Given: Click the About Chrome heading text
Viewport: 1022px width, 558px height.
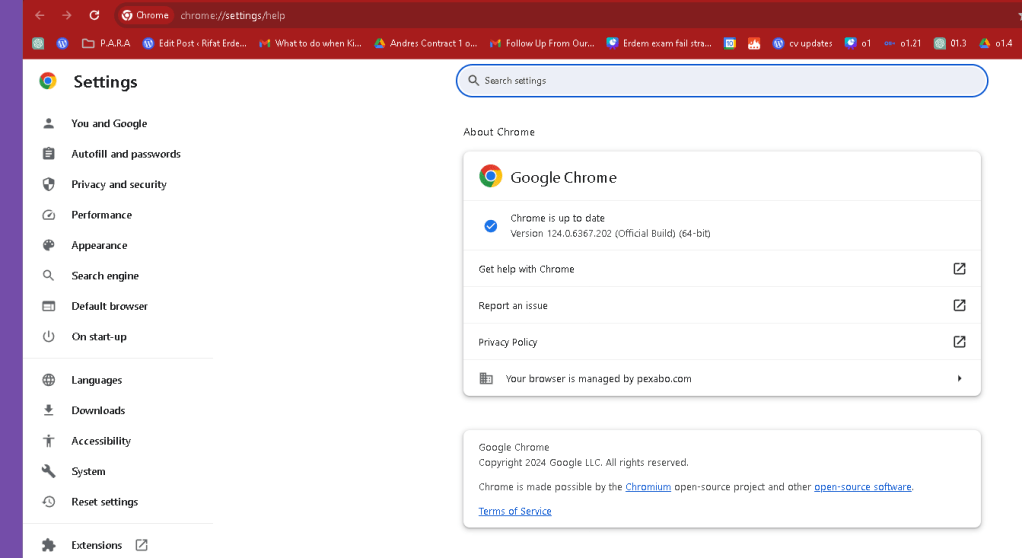Looking at the screenshot, I should [x=499, y=132].
